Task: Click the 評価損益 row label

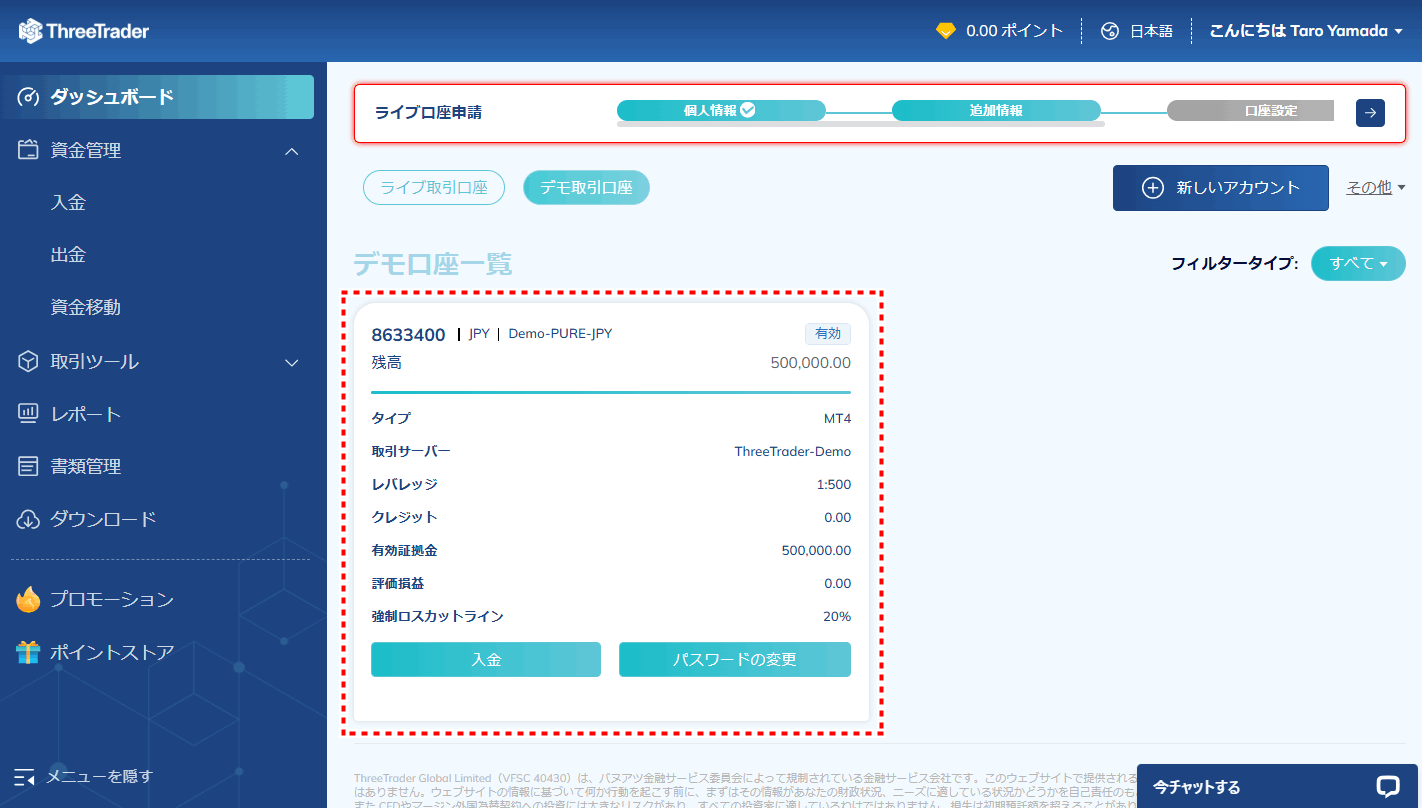Action: tap(398, 583)
